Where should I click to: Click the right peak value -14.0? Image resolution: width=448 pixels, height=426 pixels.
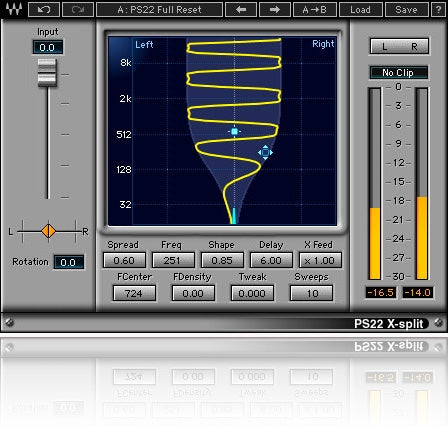(x=418, y=292)
